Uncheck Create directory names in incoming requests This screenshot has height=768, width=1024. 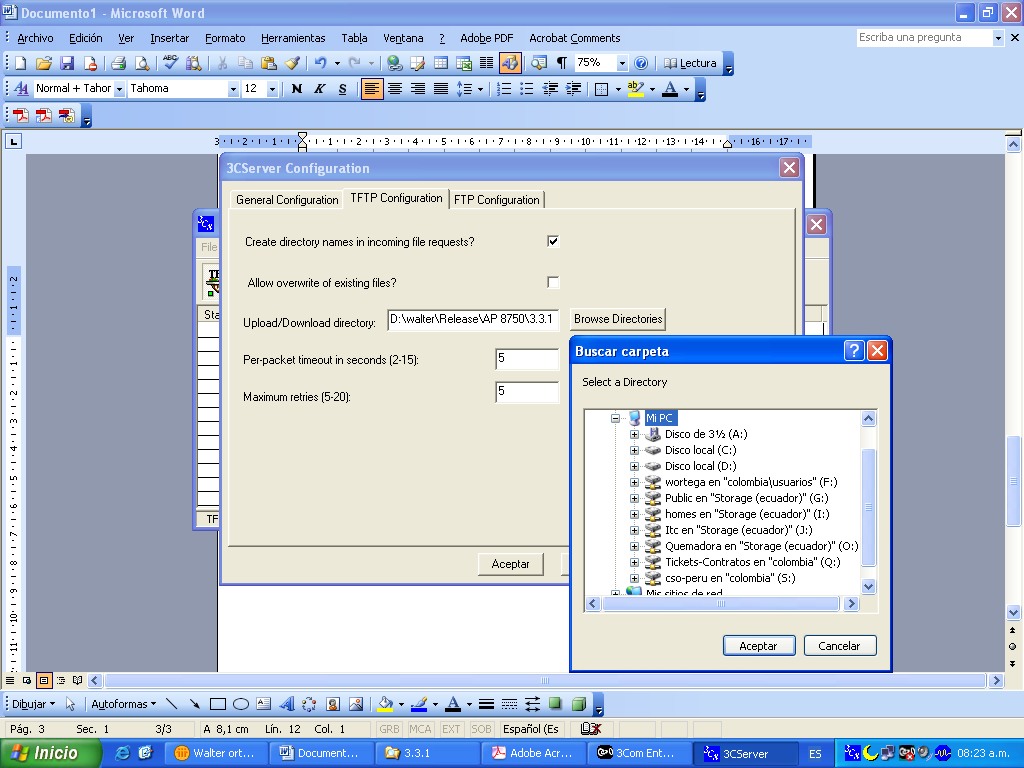553,241
